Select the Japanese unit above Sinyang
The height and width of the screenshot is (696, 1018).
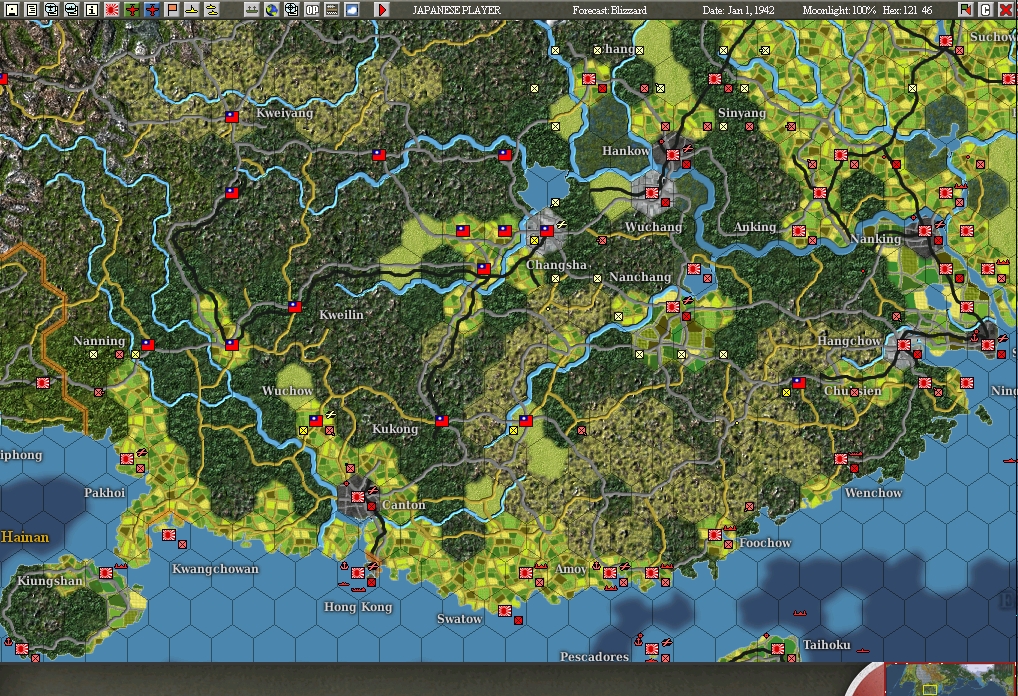[715, 79]
